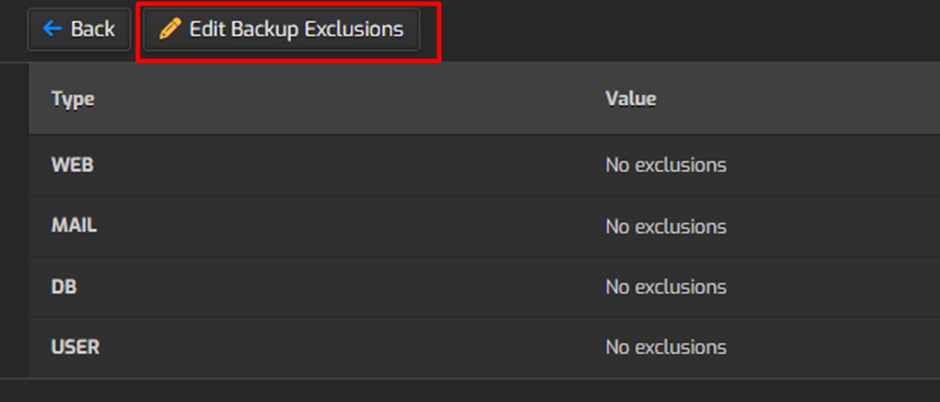Click the Type column header
Viewport: 940px width, 402px height.
click(x=73, y=98)
